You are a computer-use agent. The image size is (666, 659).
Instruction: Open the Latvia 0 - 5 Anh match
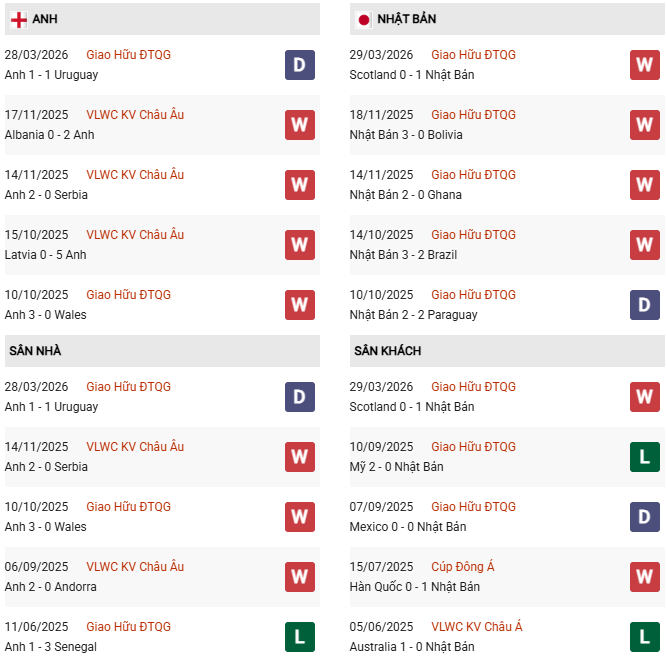tap(45, 255)
